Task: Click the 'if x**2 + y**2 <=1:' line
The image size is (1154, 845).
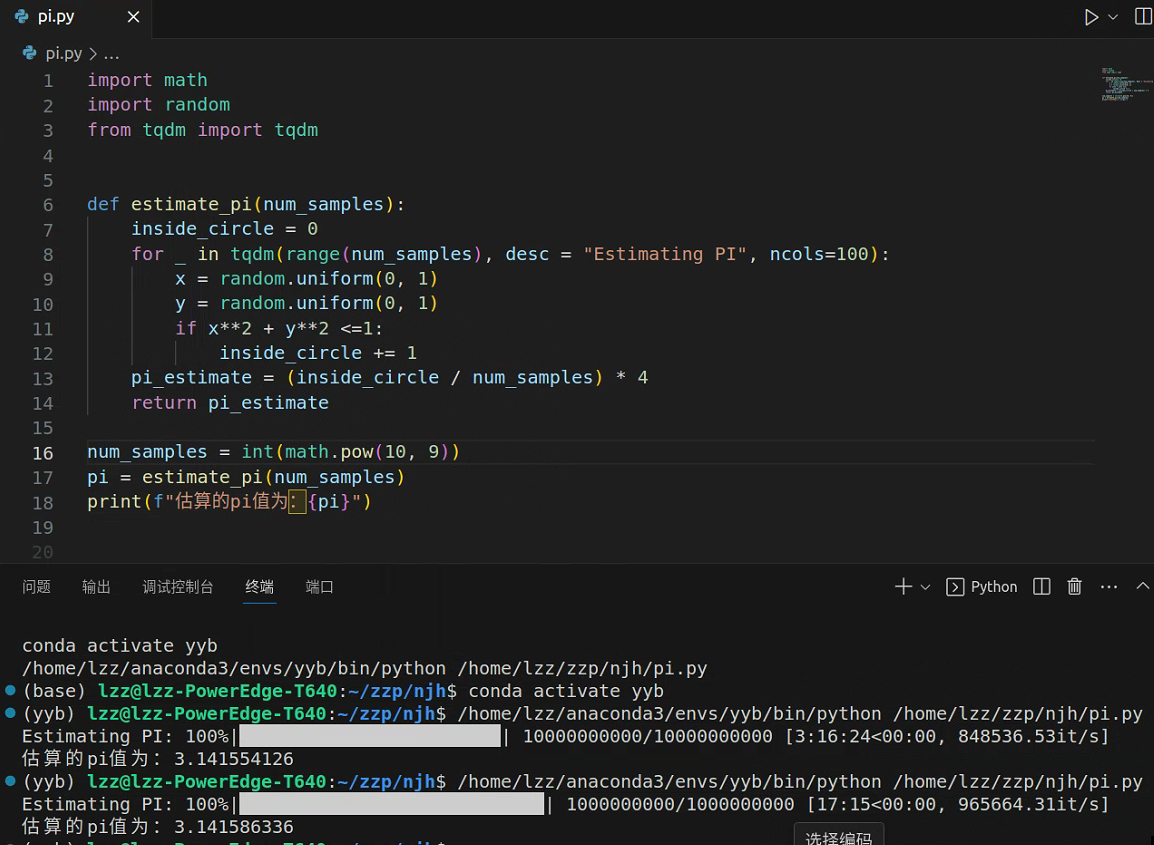Action: pos(279,328)
